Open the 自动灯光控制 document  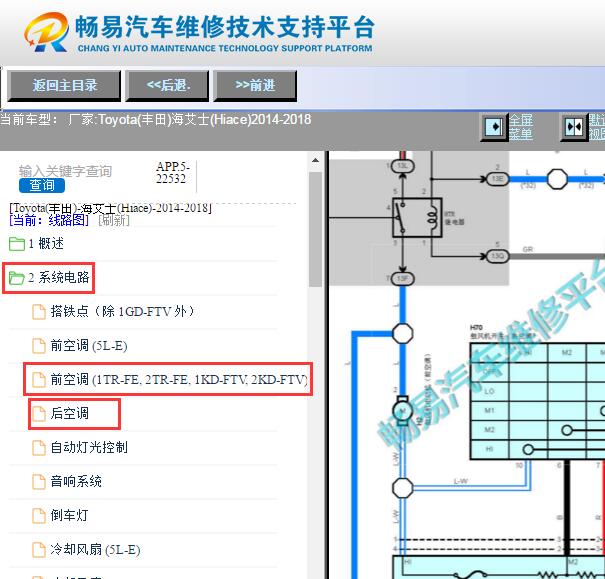point(89,447)
